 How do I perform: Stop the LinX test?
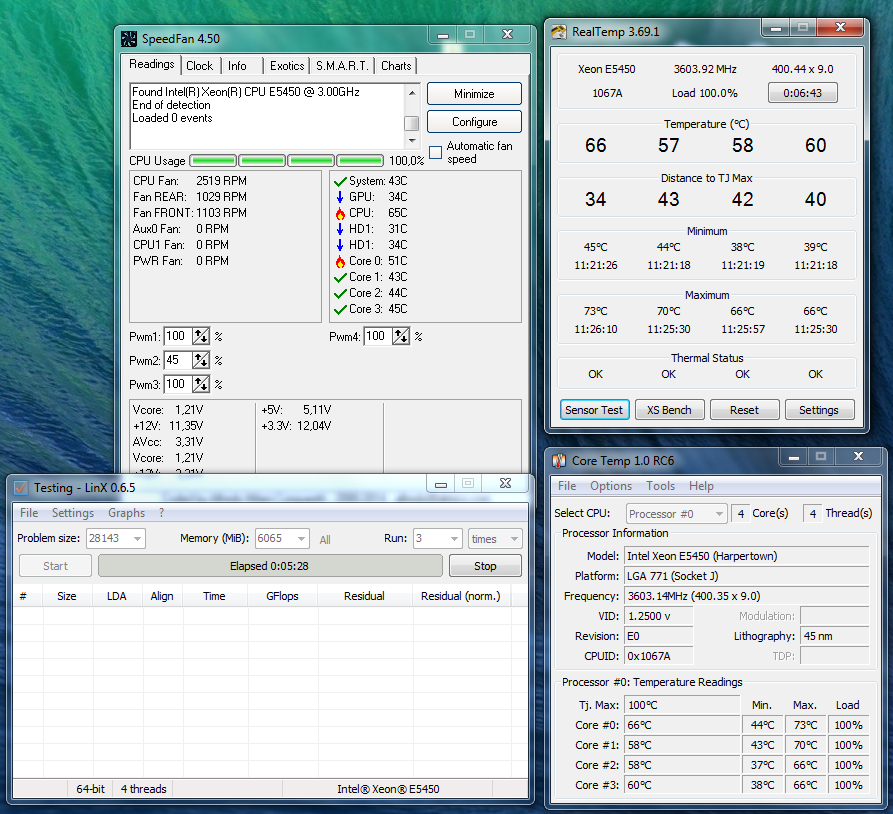coord(485,566)
